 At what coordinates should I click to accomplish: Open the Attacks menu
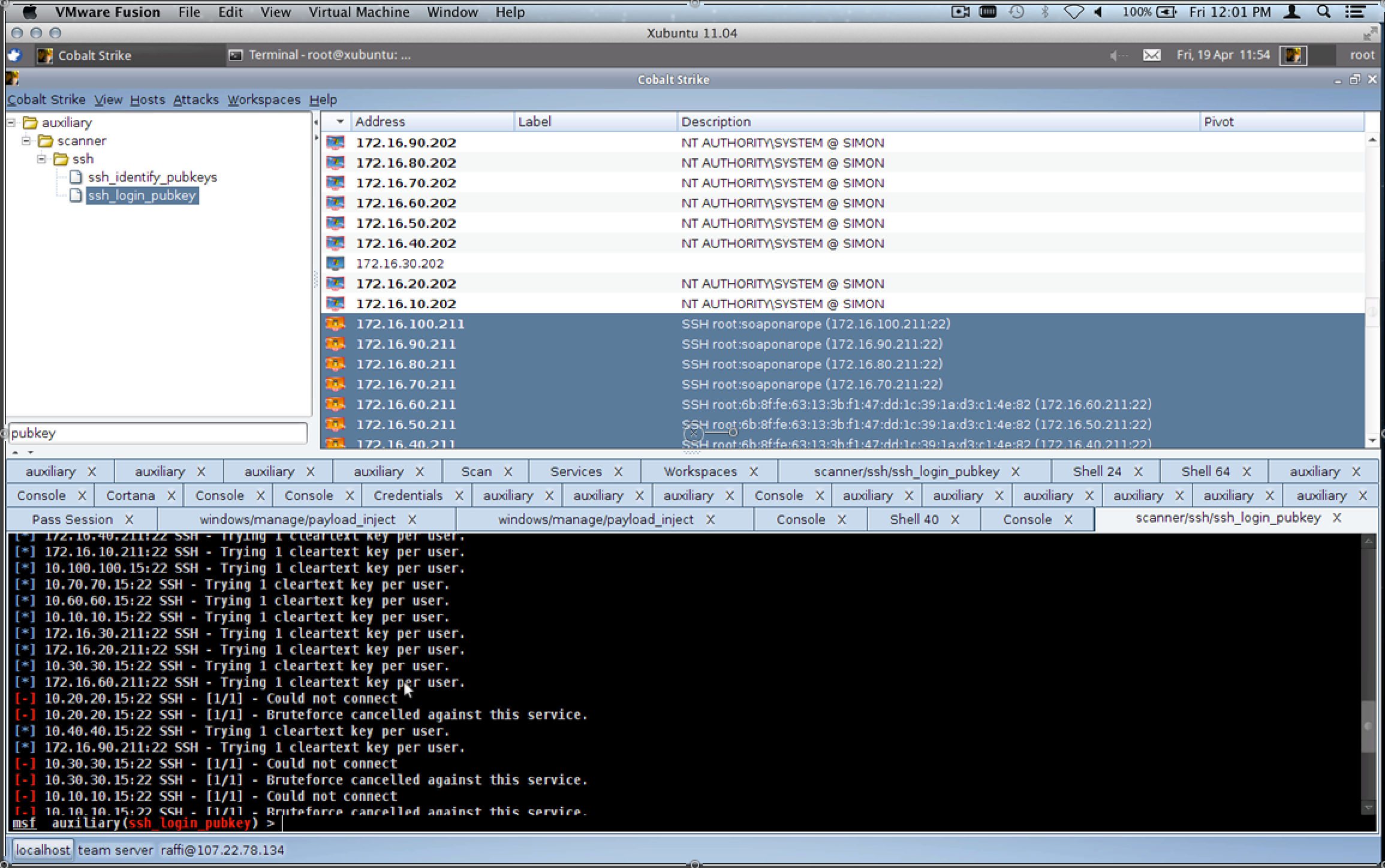point(195,100)
